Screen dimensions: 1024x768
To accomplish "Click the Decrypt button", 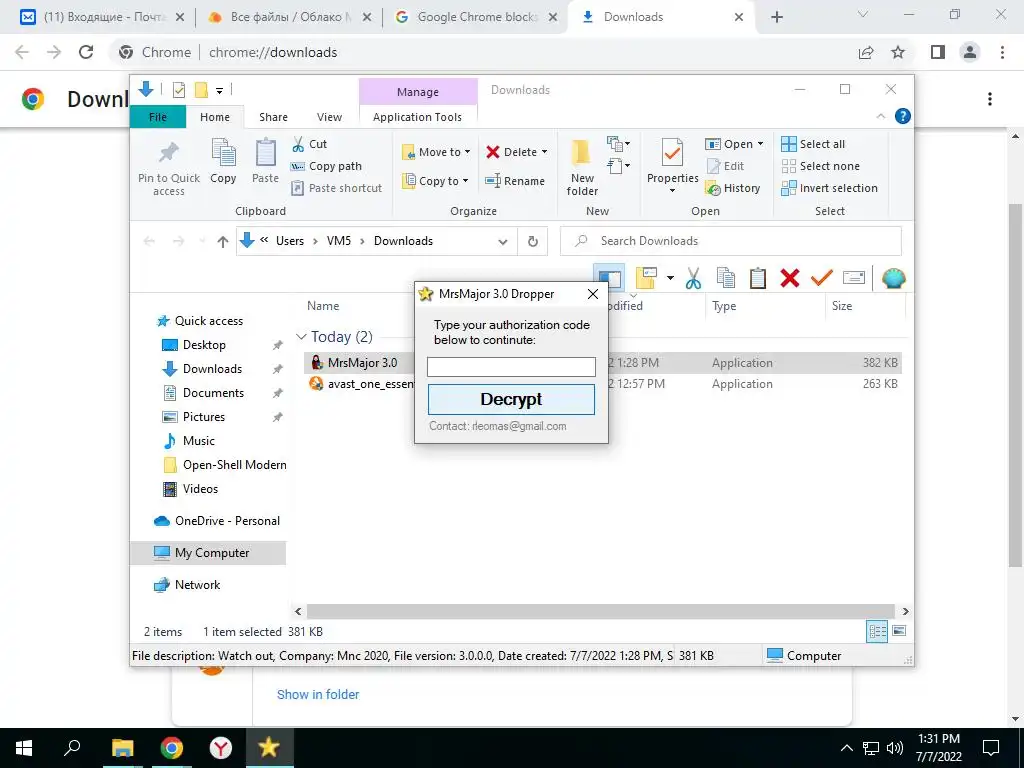I will click(511, 399).
